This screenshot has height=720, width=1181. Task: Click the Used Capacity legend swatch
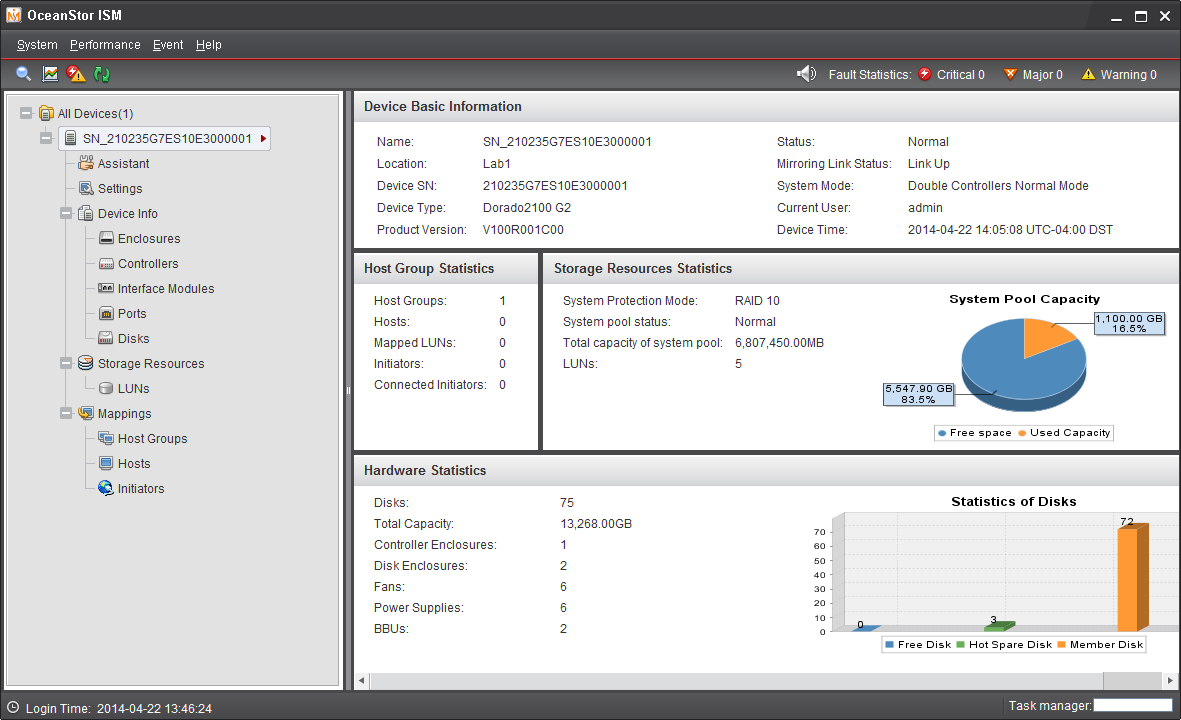1022,433
